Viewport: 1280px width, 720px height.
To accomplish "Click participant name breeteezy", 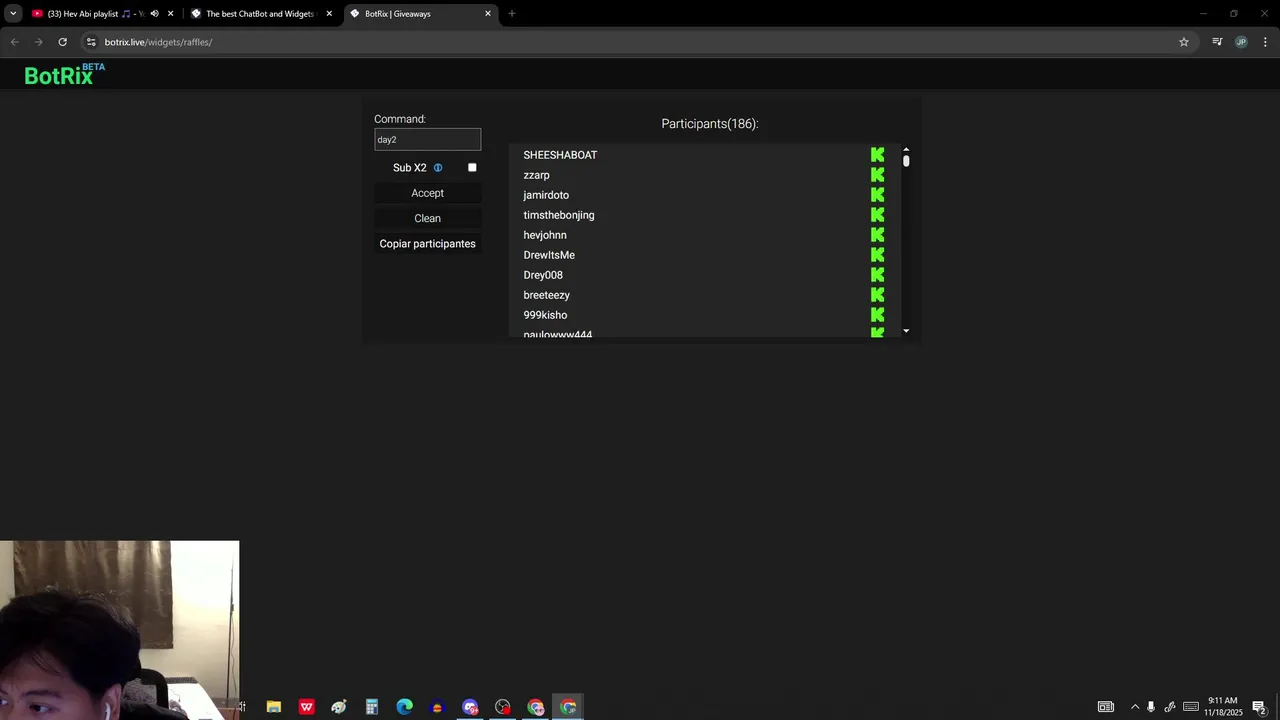I will tap(546, 295).
